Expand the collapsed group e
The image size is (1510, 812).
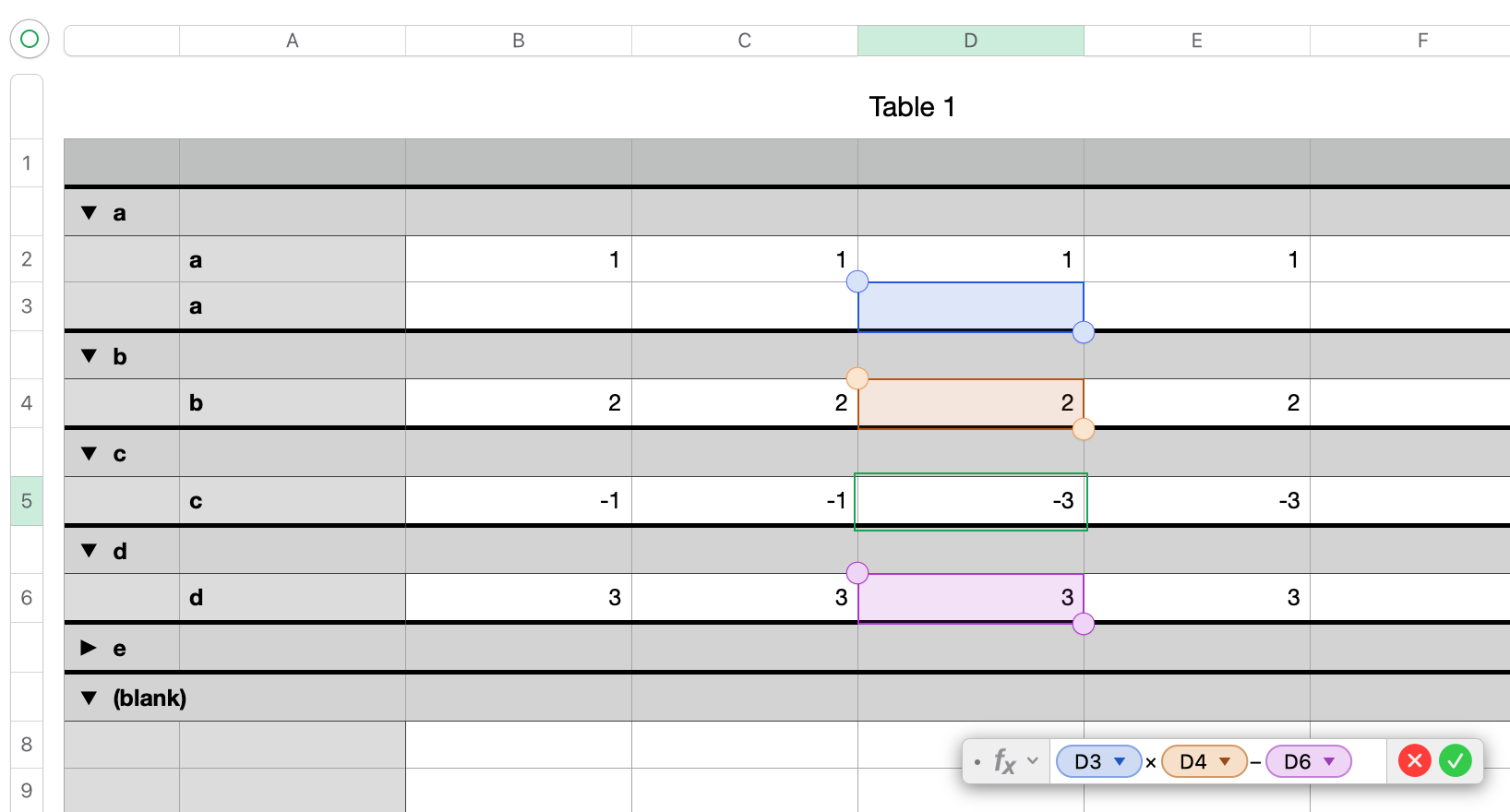click(89, 648)
